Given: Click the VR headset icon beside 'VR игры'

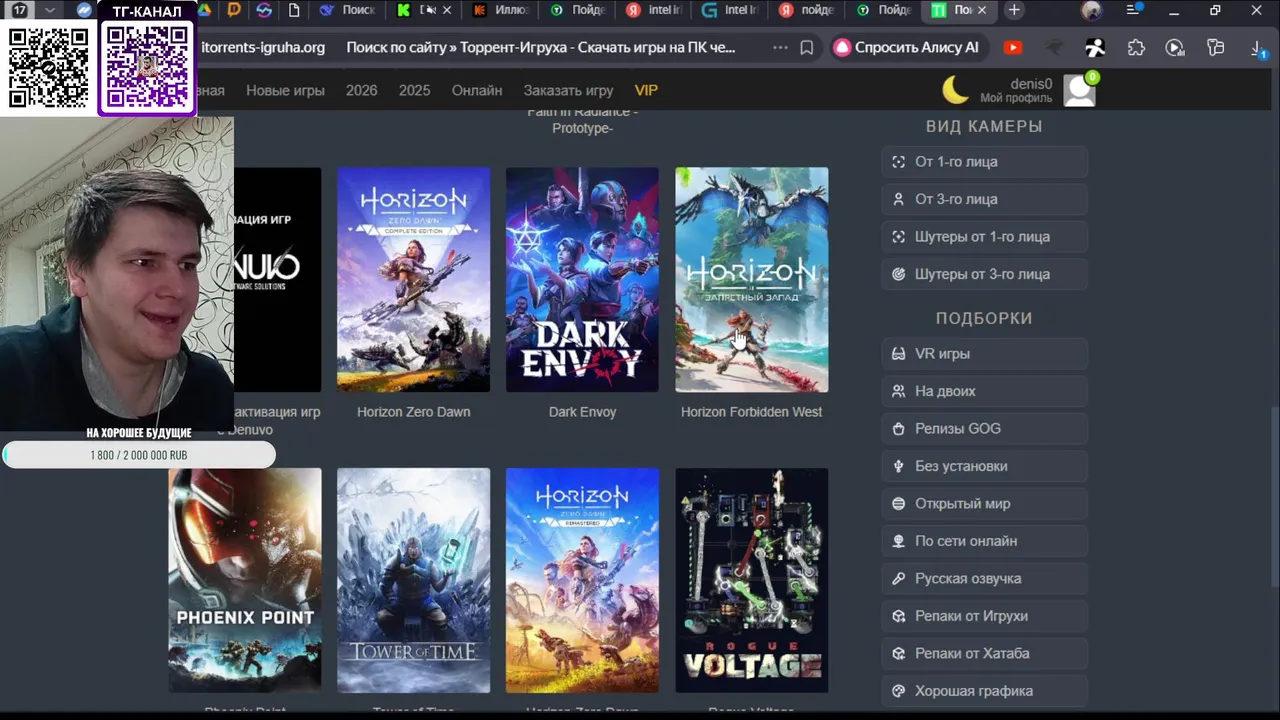Looking at the screenshot, I should click(x=898, y=354).
